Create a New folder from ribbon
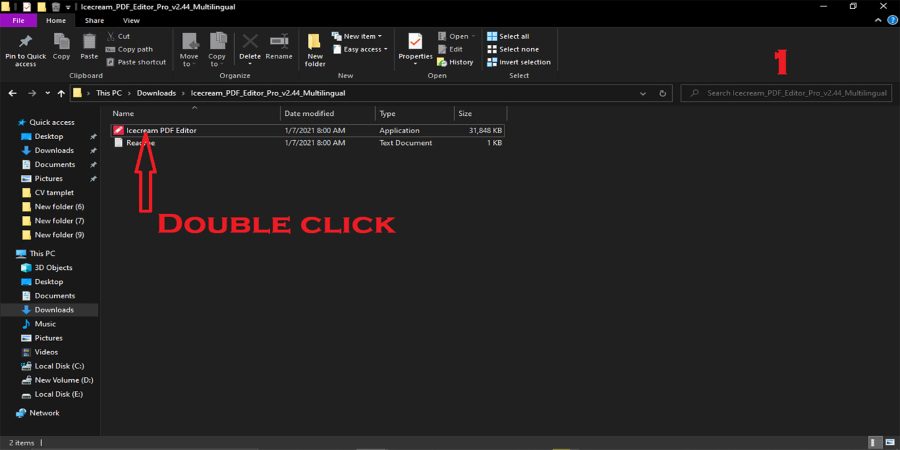The width and height of the screenshot is (900, 450). [x=315, y=51]
